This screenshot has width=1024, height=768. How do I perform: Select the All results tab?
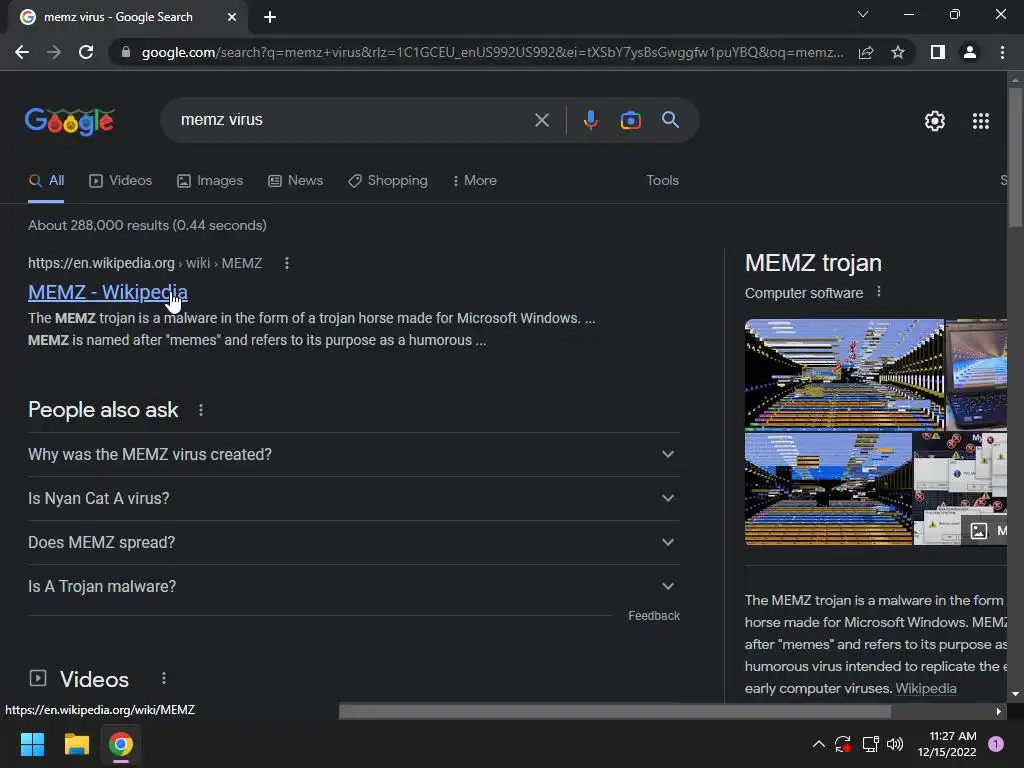coord(46,181)
